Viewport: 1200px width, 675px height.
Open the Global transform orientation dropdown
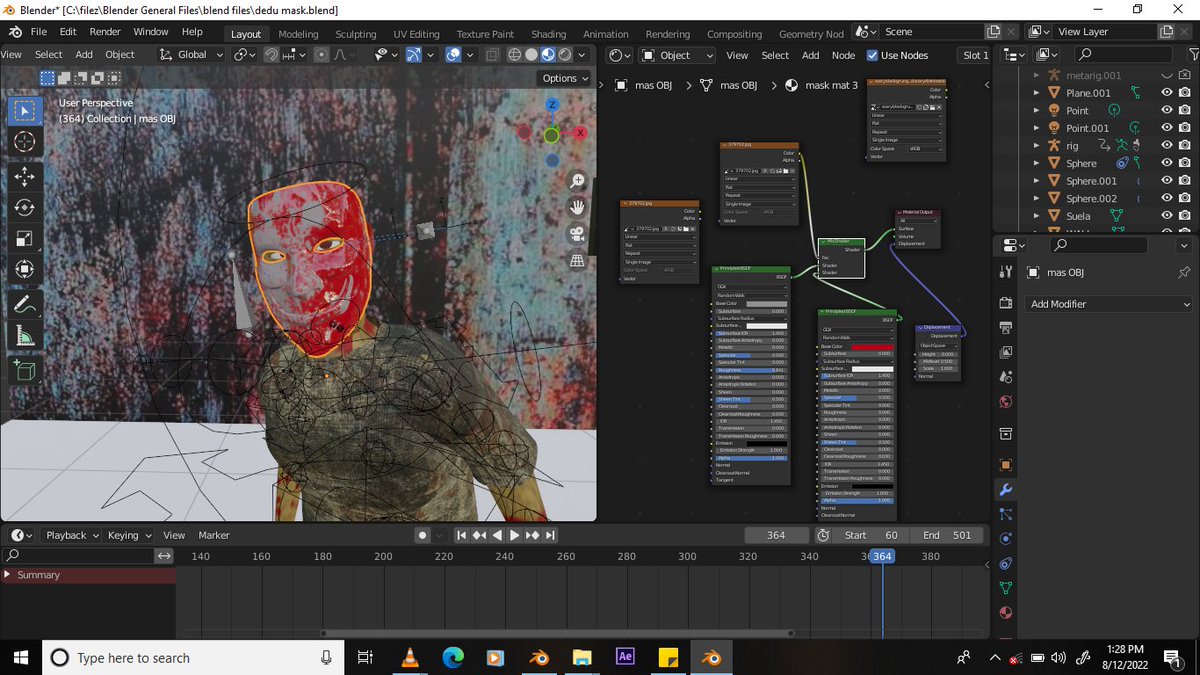click(192, 55)
